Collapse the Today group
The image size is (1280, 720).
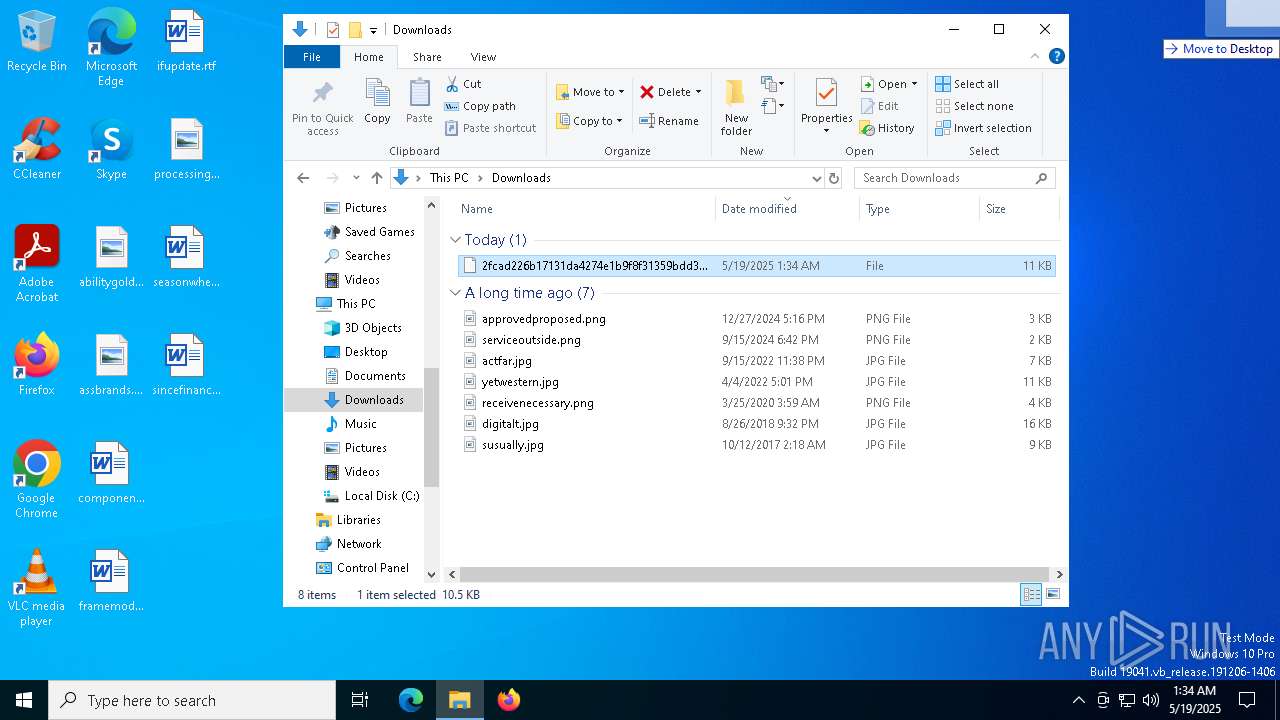click(x=456, y=240)
